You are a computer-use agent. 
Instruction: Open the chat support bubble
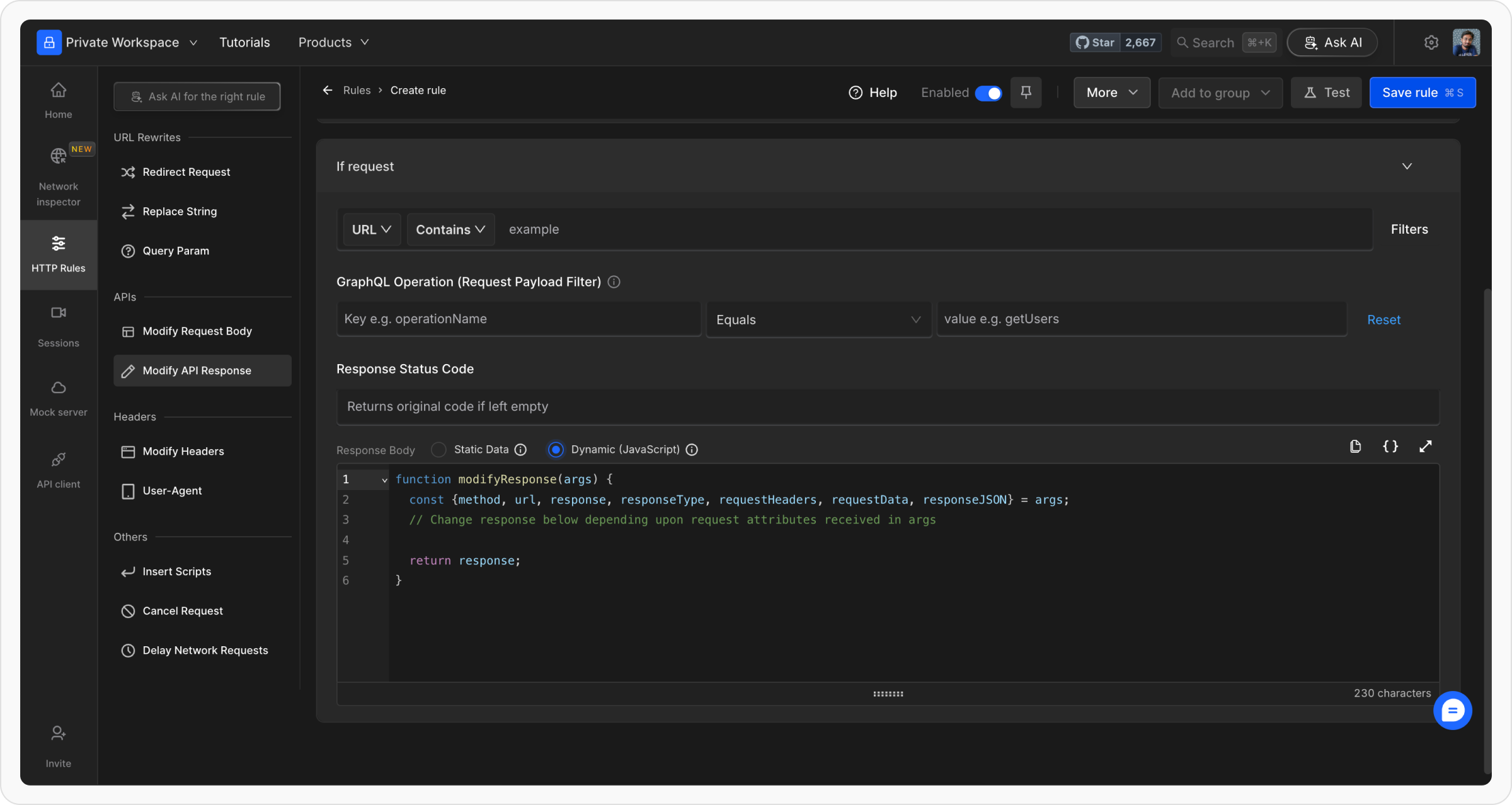(1452, 711)
